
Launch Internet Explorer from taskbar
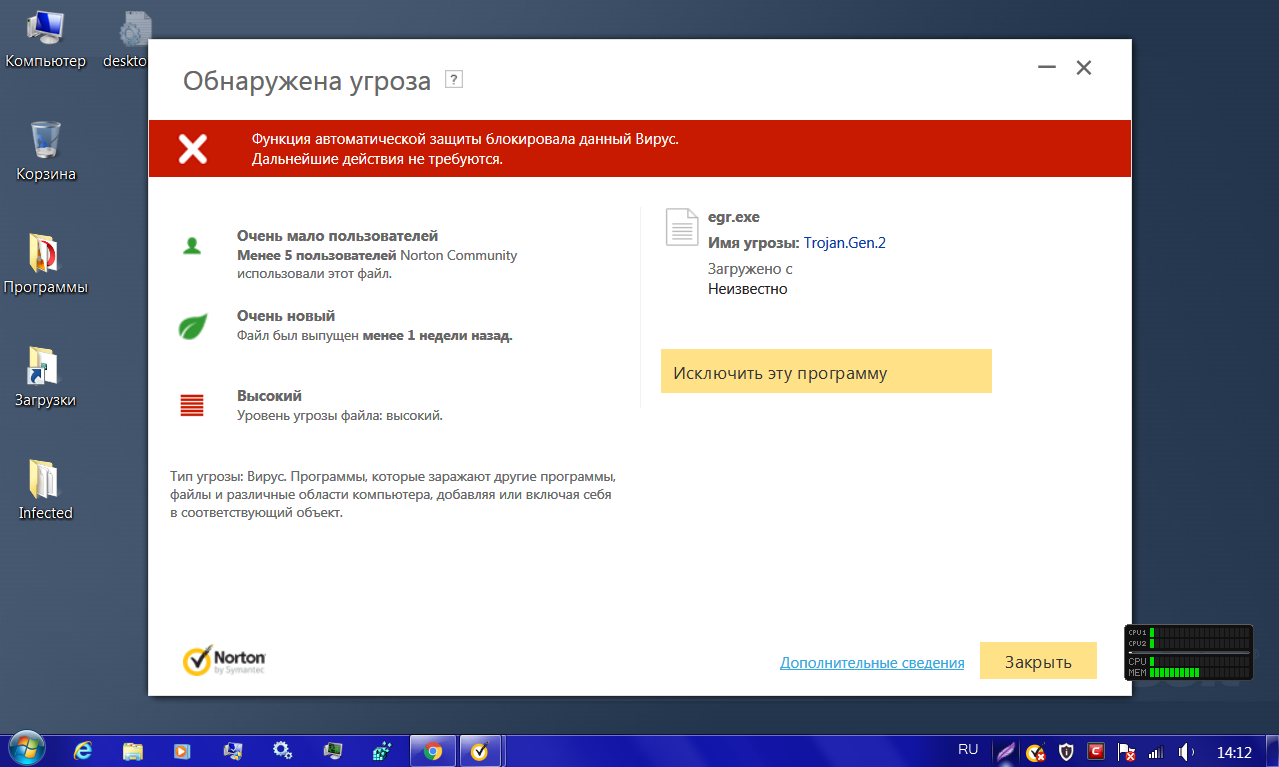click(83, 751)
